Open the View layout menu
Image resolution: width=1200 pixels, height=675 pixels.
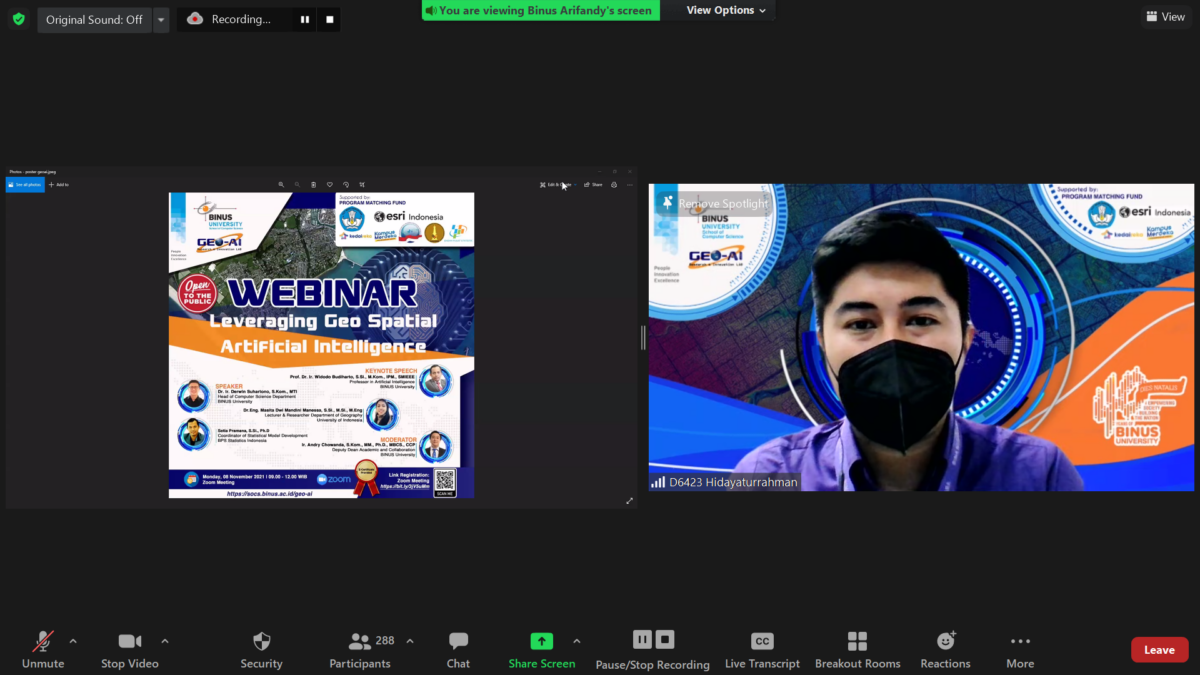[1165, 17]
